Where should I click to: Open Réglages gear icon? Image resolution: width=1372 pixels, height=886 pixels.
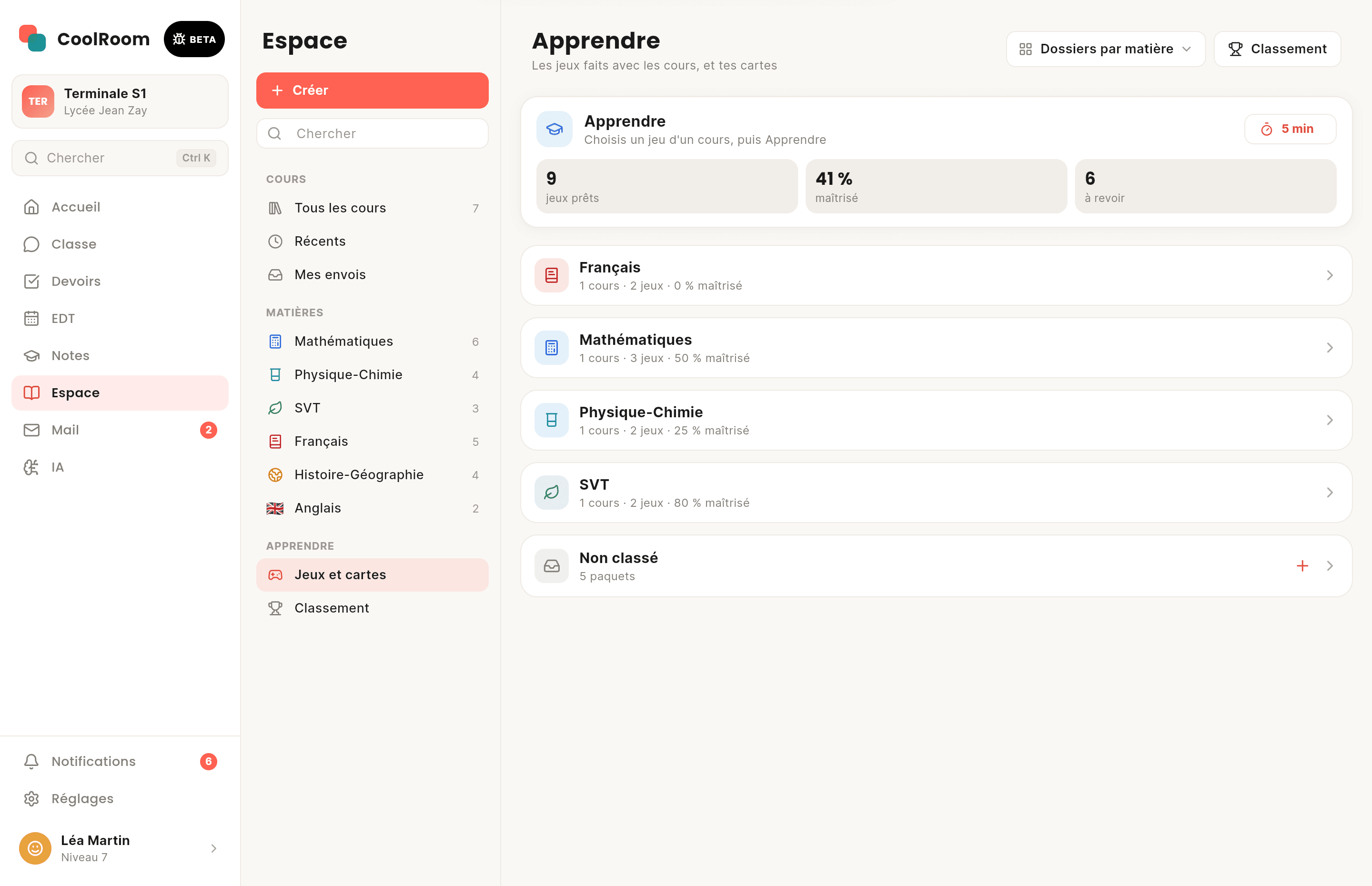pyautogui.click(x=31, y=798)
